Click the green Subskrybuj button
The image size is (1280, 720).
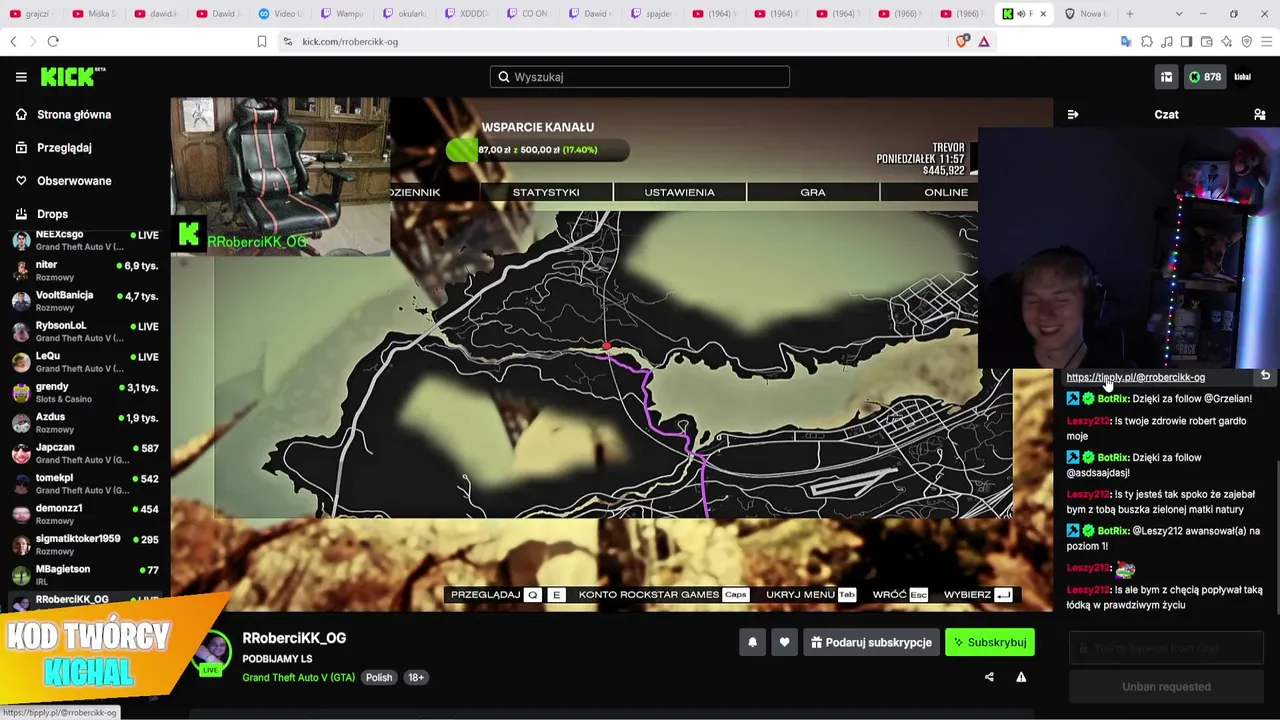tap(990, 642)
